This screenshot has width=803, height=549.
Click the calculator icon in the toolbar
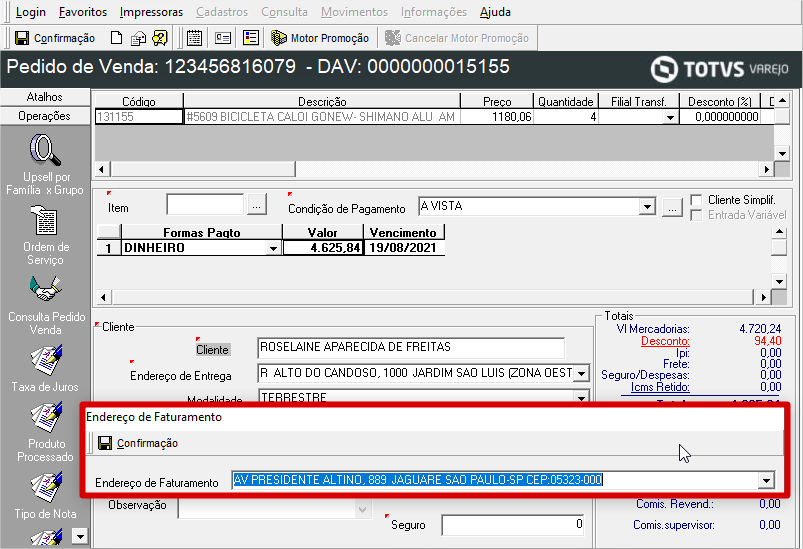pos(194,38)
